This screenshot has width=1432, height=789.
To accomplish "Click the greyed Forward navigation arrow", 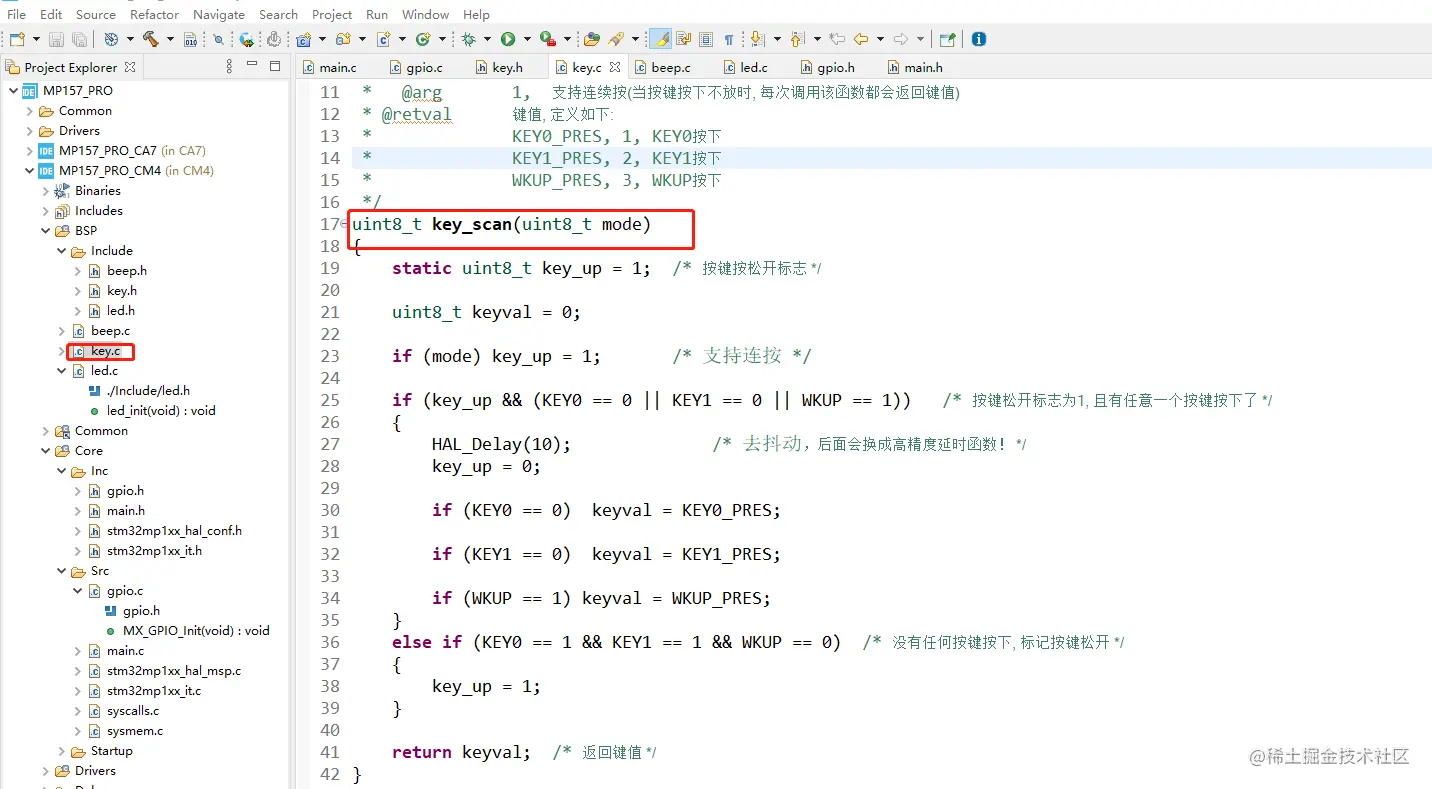I will 901,39.
